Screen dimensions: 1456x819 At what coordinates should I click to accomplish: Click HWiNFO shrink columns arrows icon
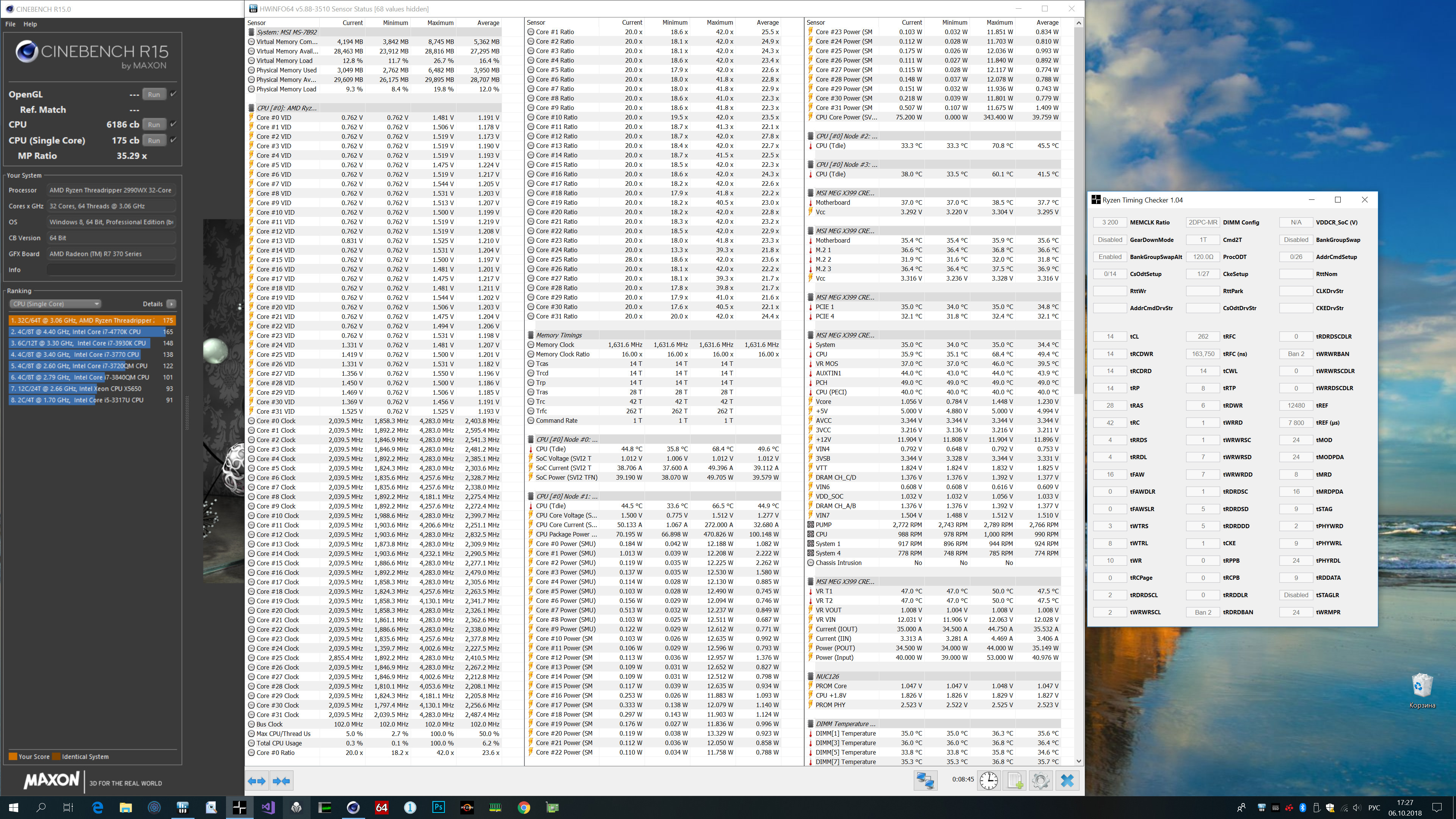(x=281, y=781)
